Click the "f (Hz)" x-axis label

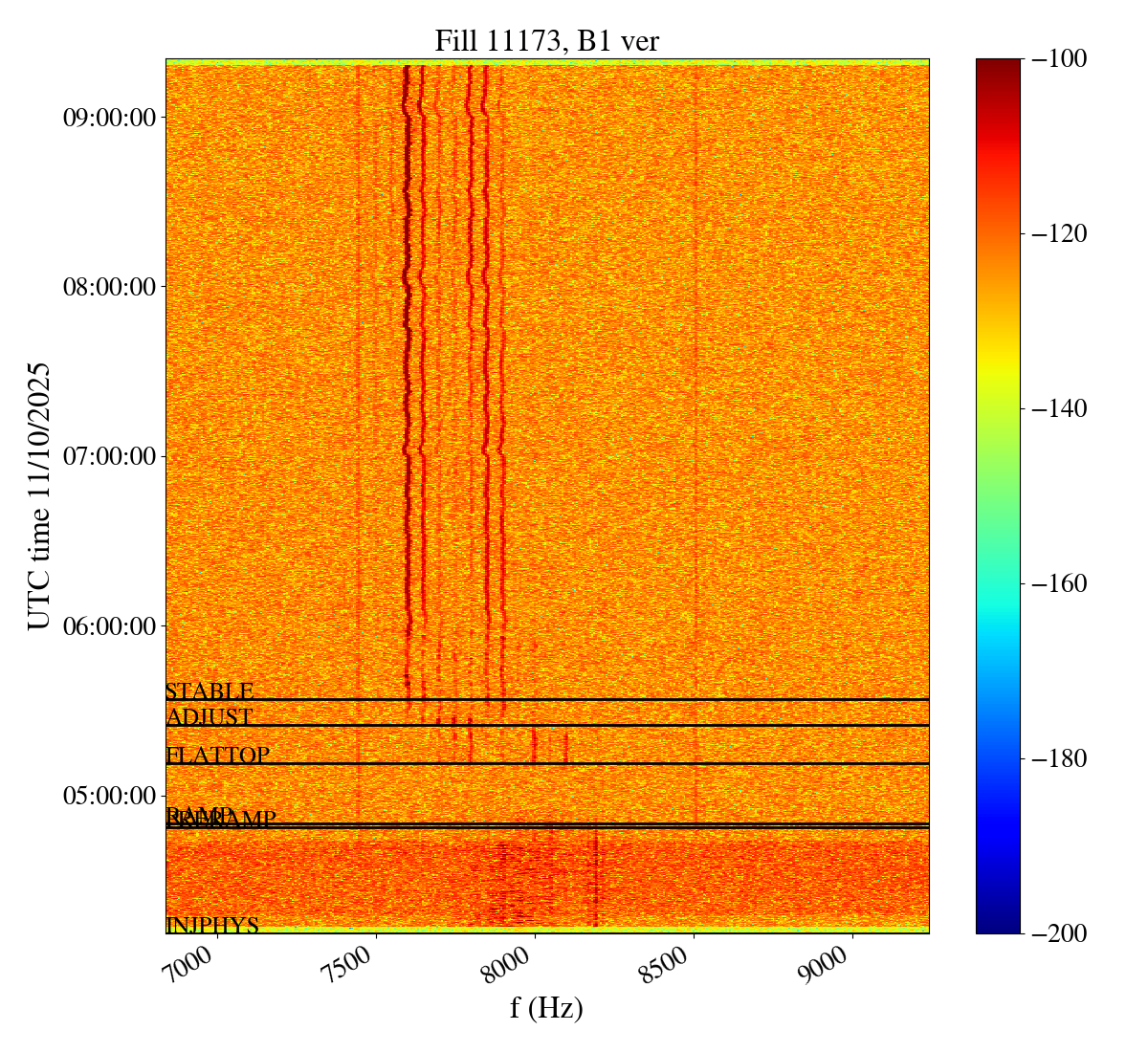click(x=546, y=1008)
